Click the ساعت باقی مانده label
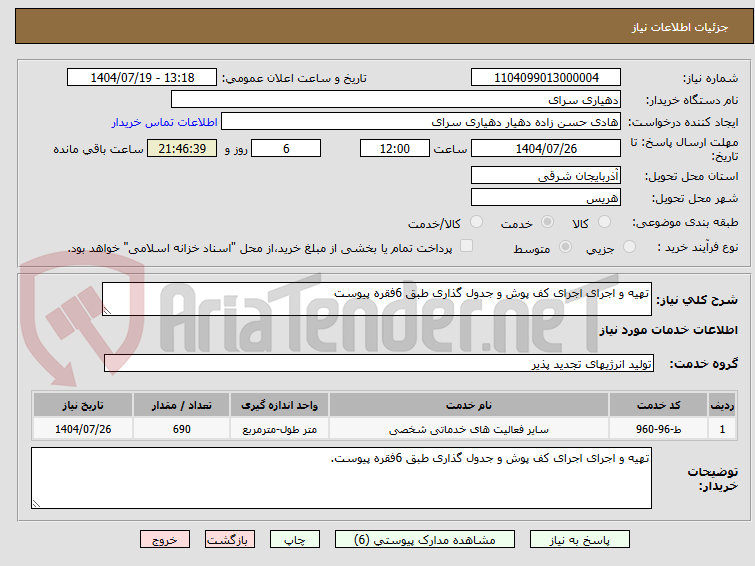 [x=98, y=149]
